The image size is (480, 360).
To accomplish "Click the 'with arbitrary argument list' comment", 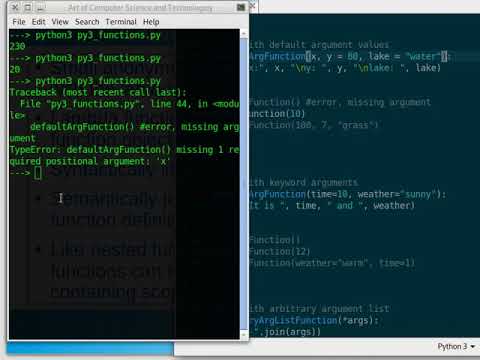I will [319, 309].
